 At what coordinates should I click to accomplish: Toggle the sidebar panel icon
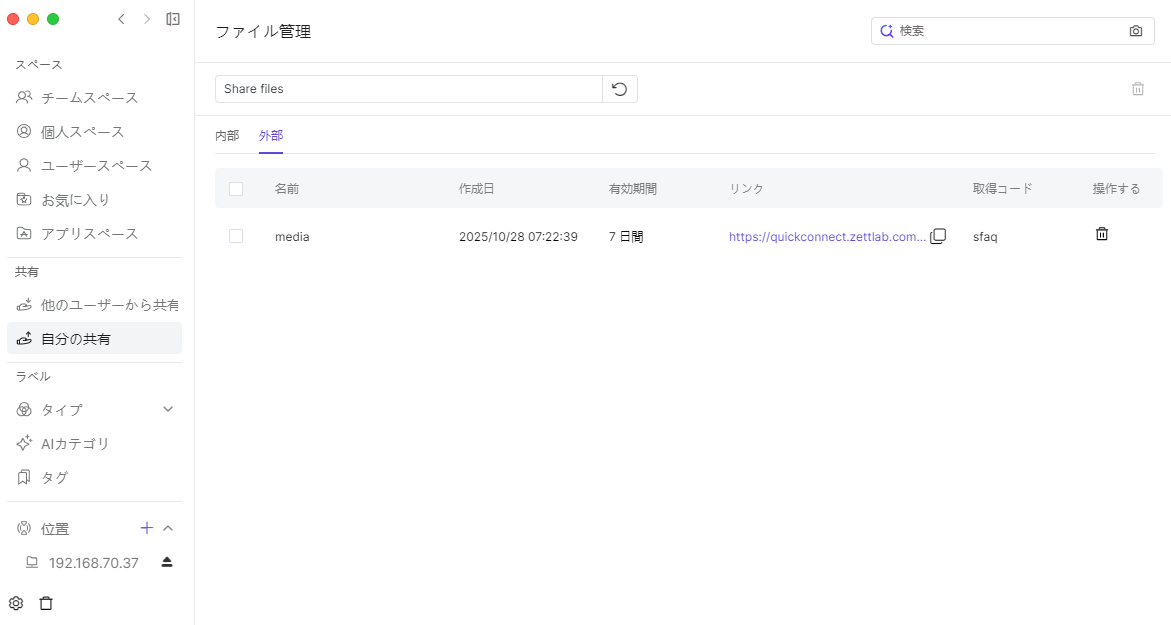pyautogui.click(x=173, y=19)
